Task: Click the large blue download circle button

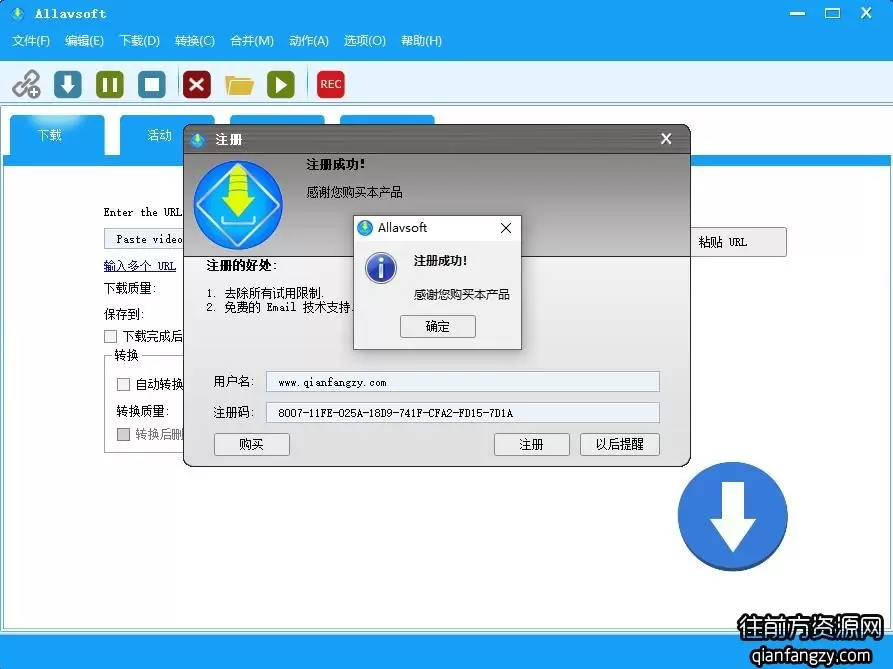Action: [732, 516]
